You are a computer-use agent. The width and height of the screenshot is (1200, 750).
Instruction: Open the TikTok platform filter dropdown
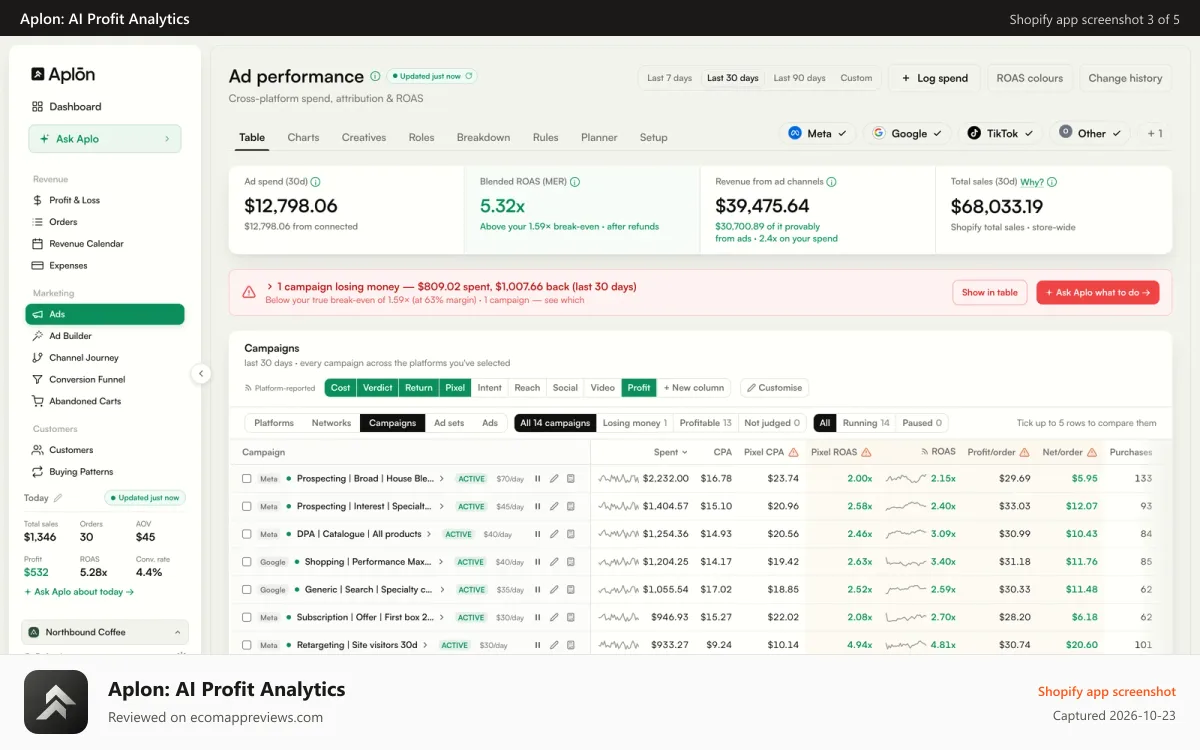[x=1001, y=133]
